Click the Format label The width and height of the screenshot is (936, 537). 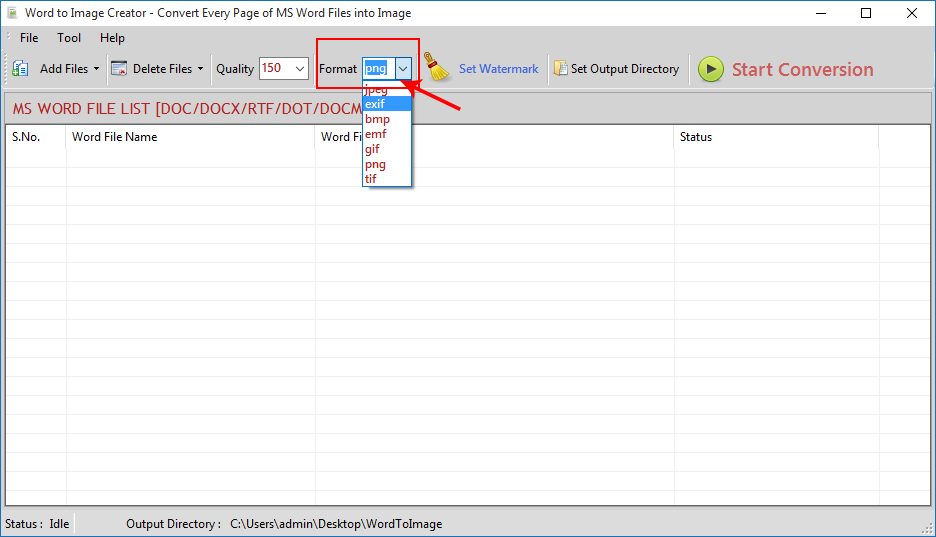point(338,69)
